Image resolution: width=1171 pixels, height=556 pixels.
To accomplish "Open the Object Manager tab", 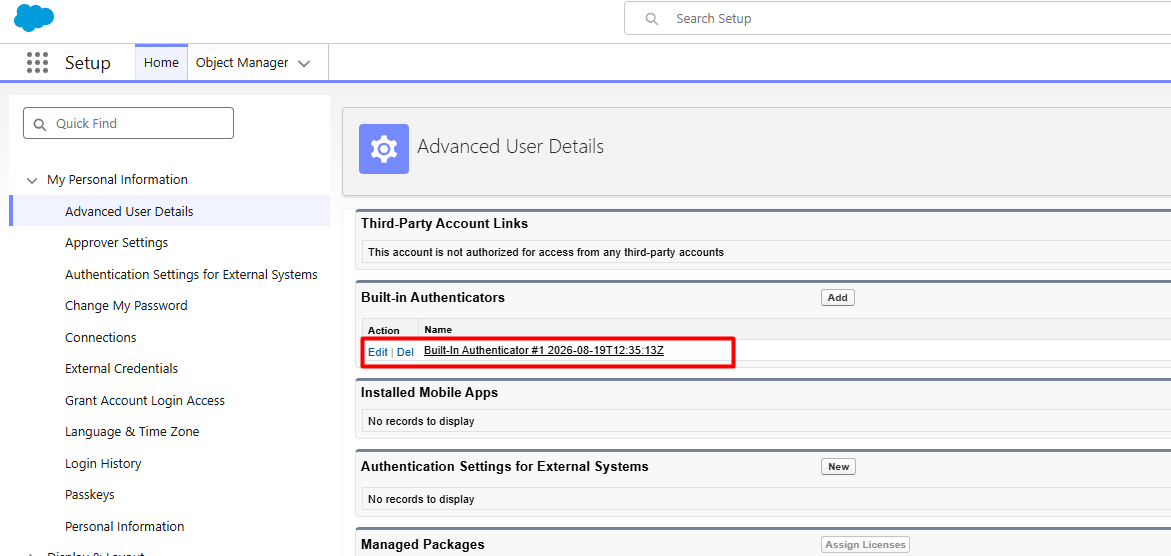I will pyautogui.click(x=242, y=63).
